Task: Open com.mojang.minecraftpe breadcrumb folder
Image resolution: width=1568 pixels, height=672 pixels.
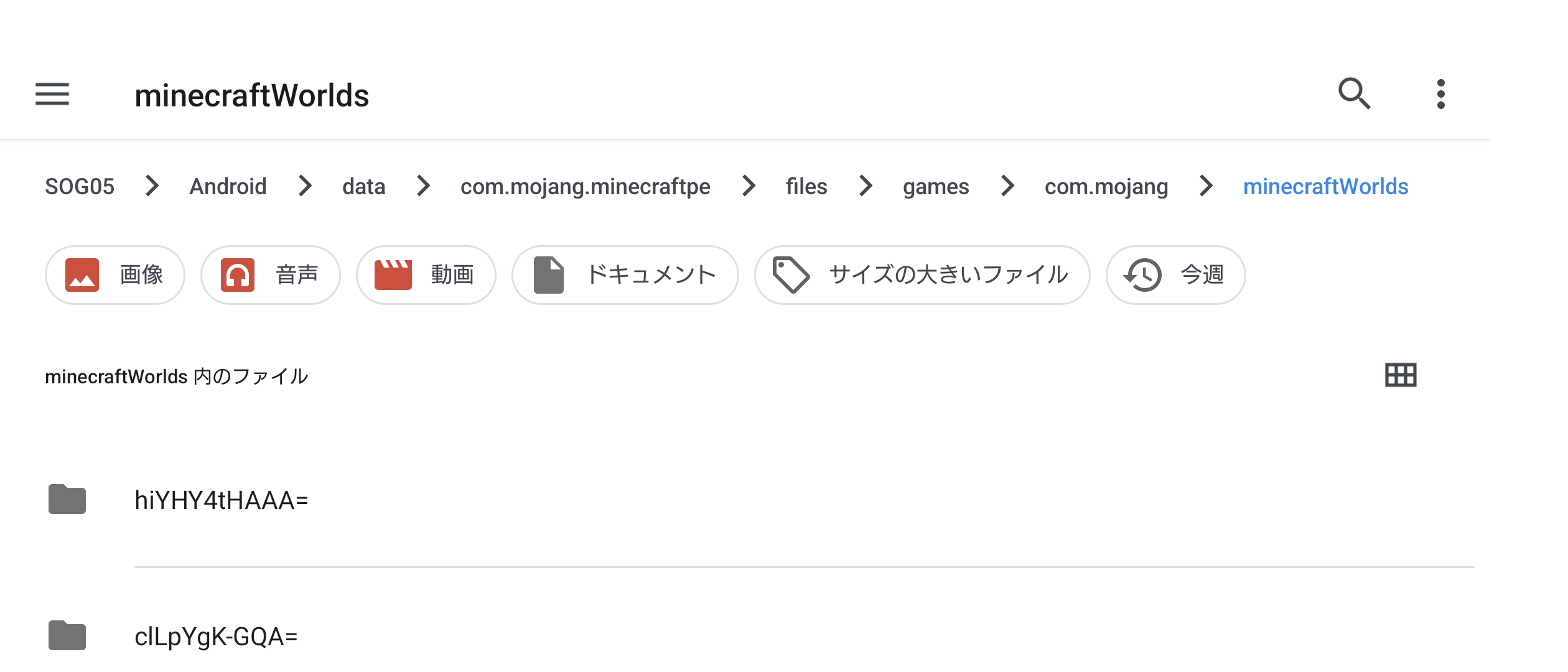Action: click(585, 187)
